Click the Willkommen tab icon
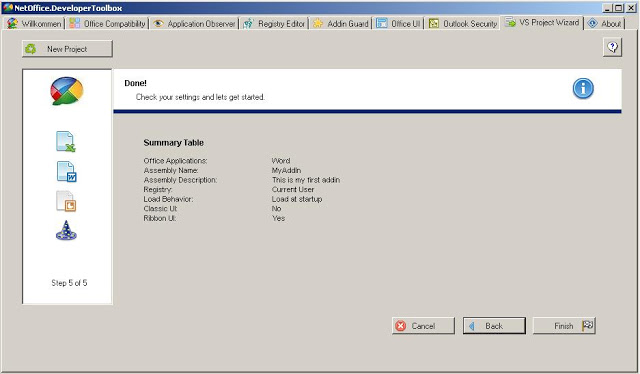The height and width of the screenshot is (374, 640). coord(12,23)
